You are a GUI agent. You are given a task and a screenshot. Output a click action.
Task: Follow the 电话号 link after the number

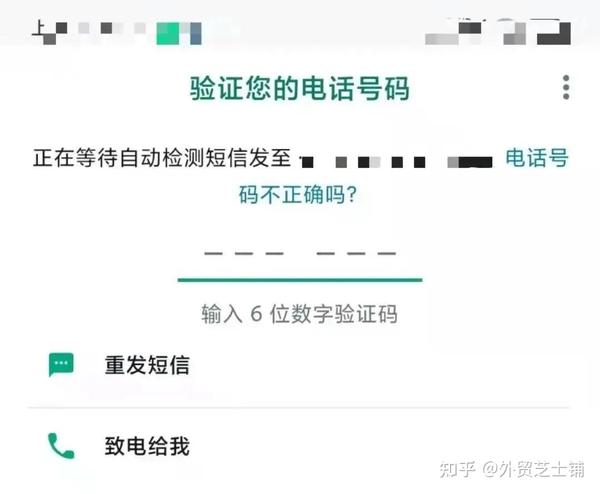[536, 158]
